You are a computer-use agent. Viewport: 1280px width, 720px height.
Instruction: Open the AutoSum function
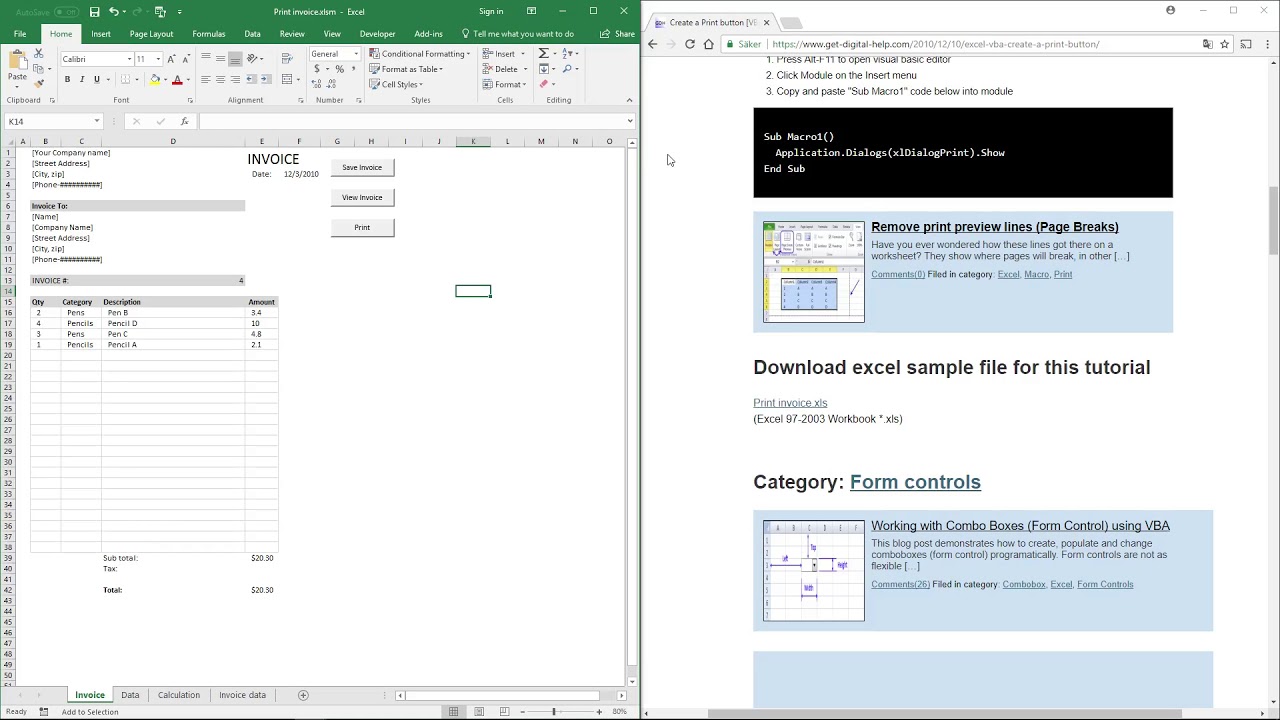click(x=544, y=53)
